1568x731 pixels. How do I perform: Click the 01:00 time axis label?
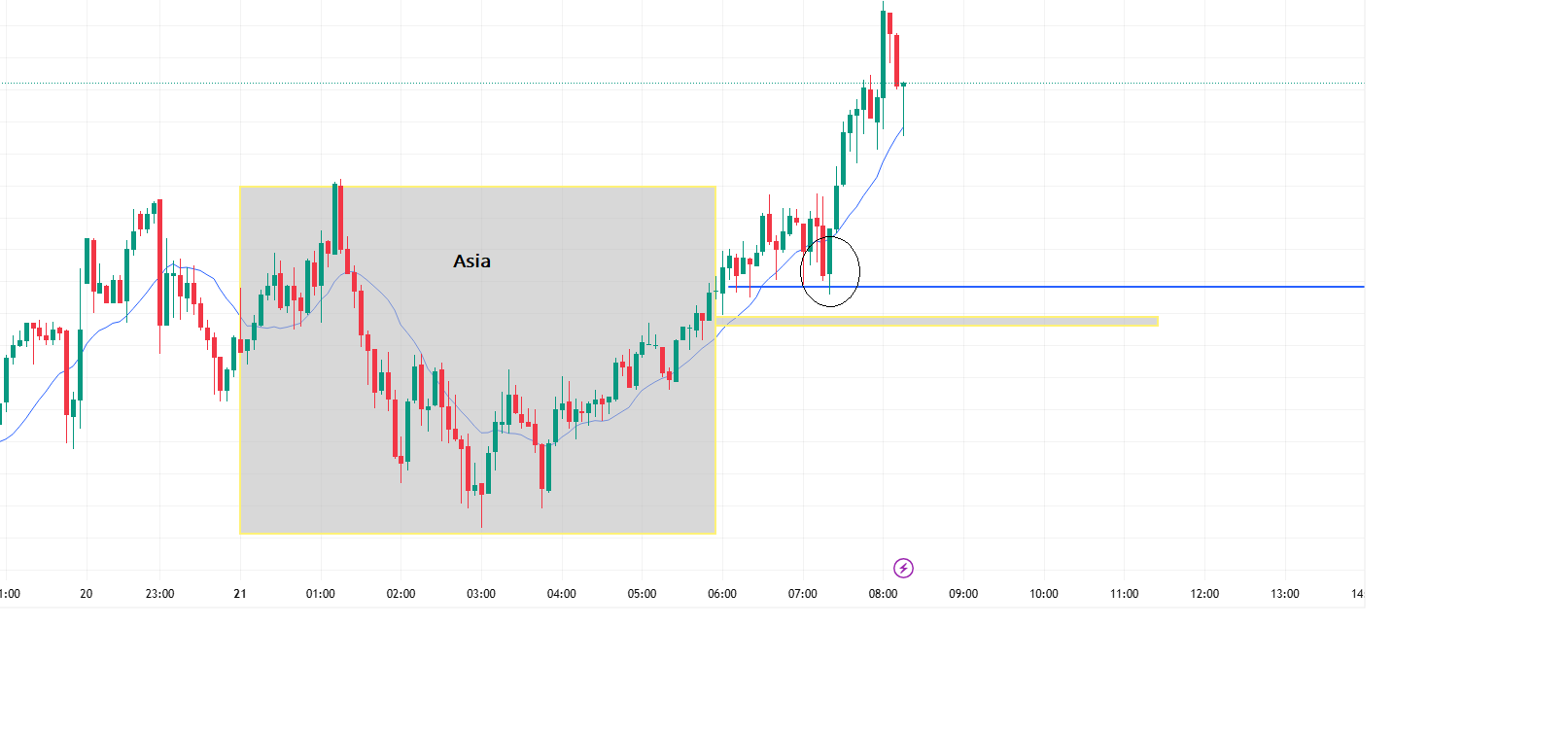(321, 594)
